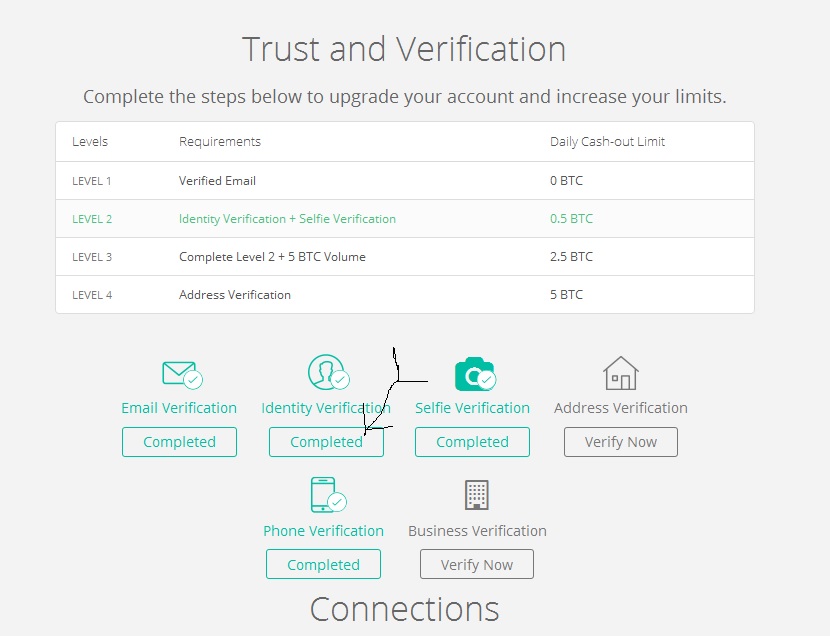This screenshot has width=830, height=636.
Task: Click Verify Now for Business Verification
Action: tap(477, 563)
